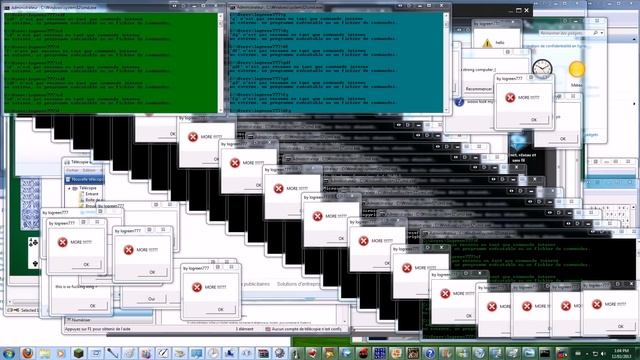
Task: Click the teal Command Prompt vertical scrollbar
Action: tap(446, 62)
